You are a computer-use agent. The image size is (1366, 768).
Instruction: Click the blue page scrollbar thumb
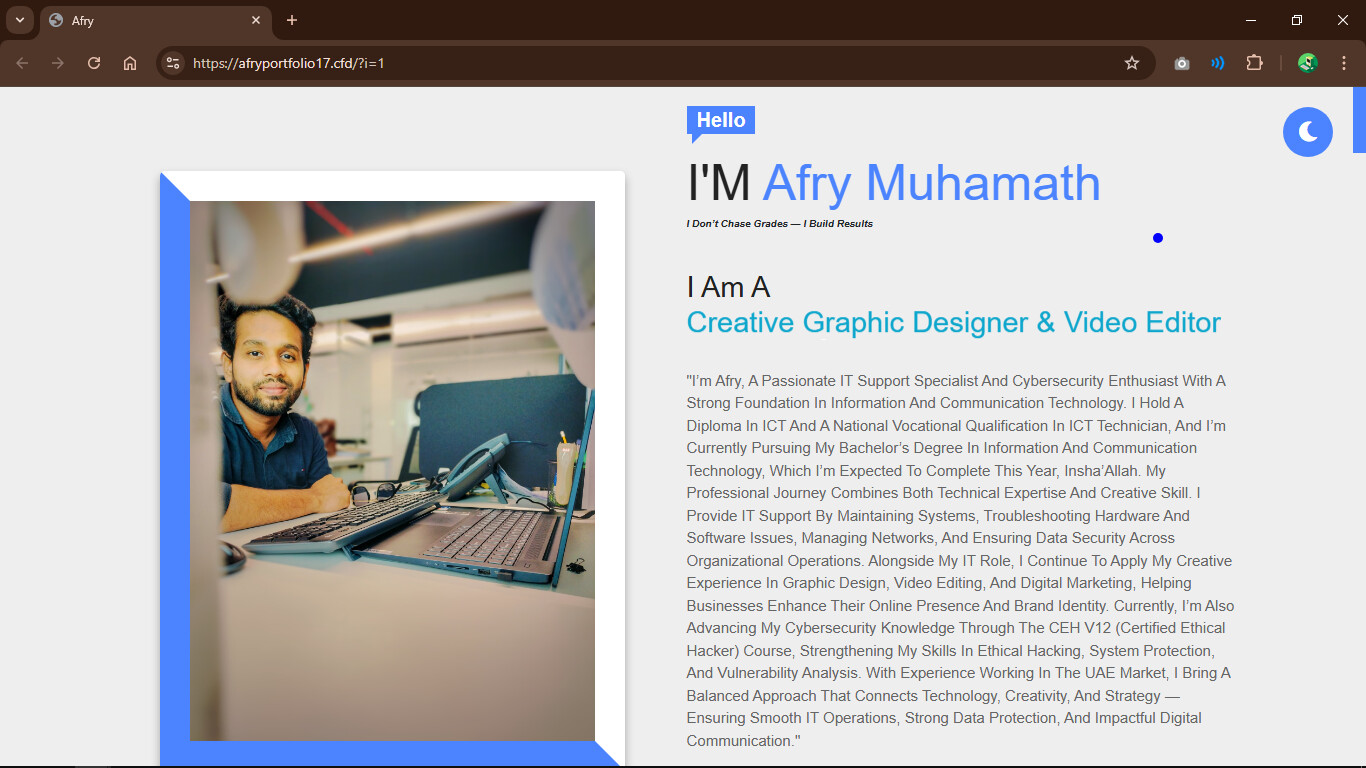[1359, 120]
